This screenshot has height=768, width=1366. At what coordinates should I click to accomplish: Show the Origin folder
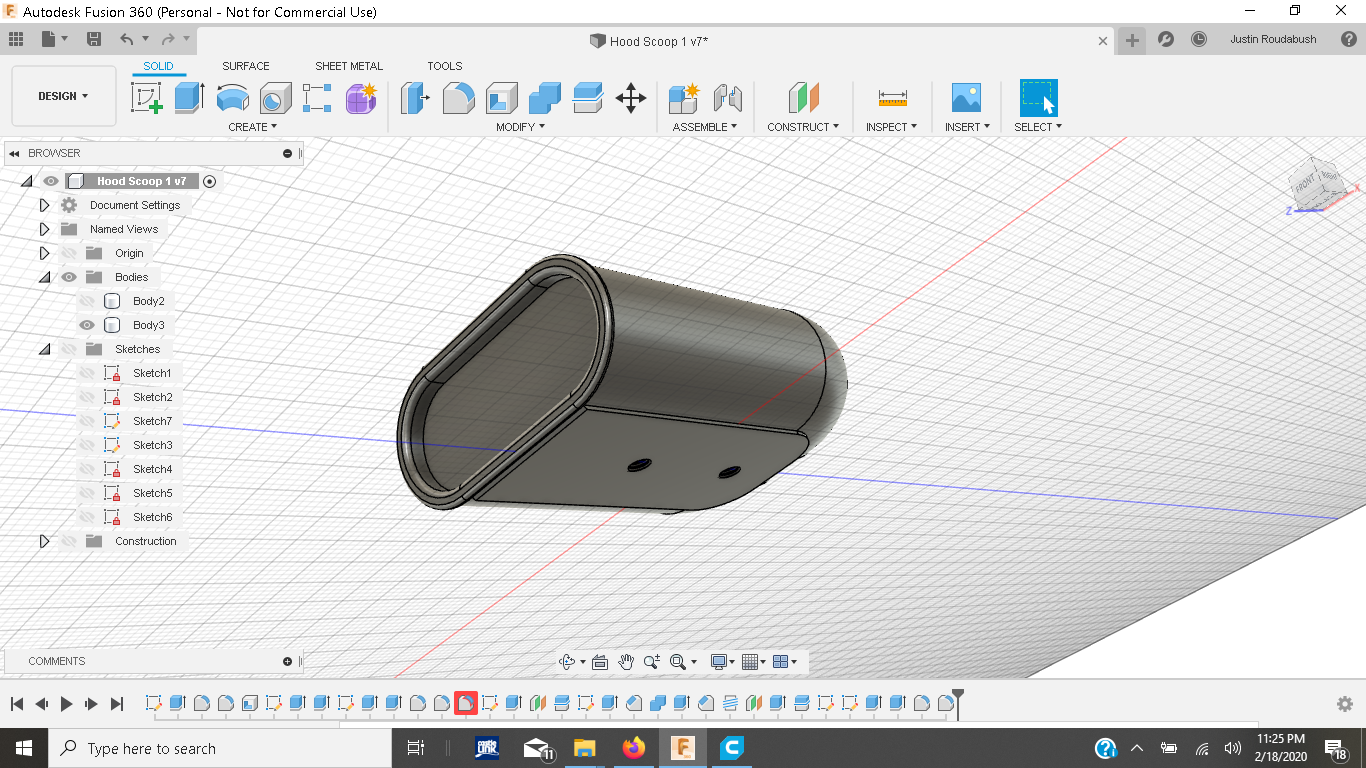pyautogui.click(x=69, y=253)
